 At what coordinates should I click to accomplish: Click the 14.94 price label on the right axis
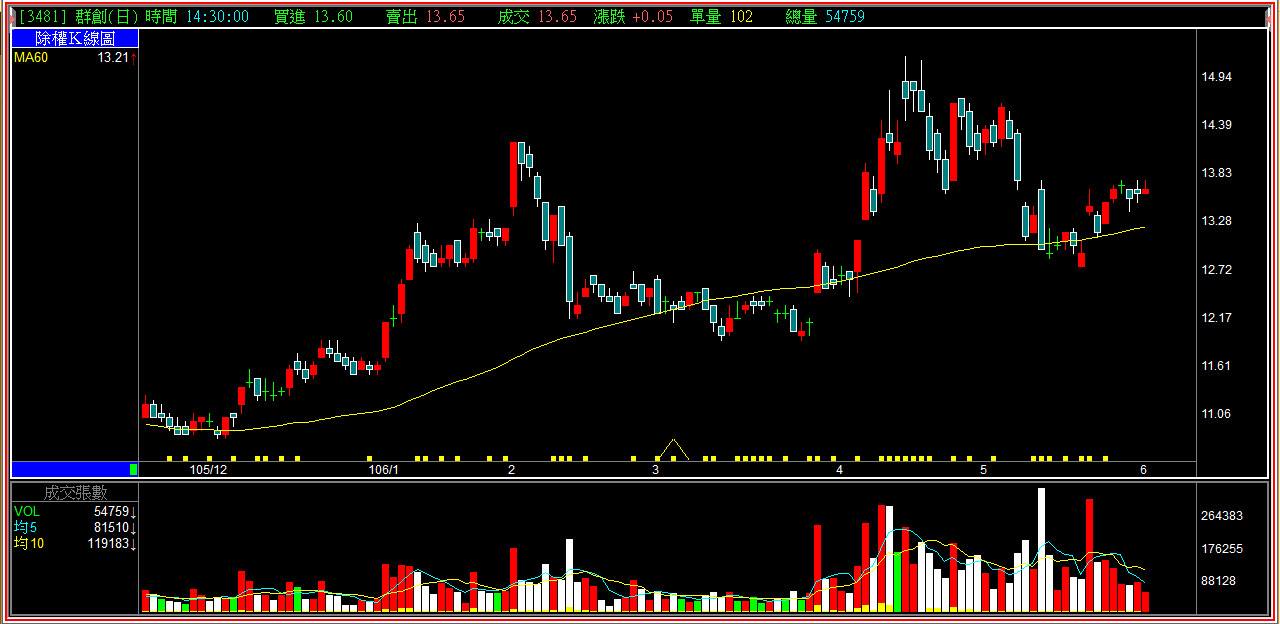[1217, 77]
